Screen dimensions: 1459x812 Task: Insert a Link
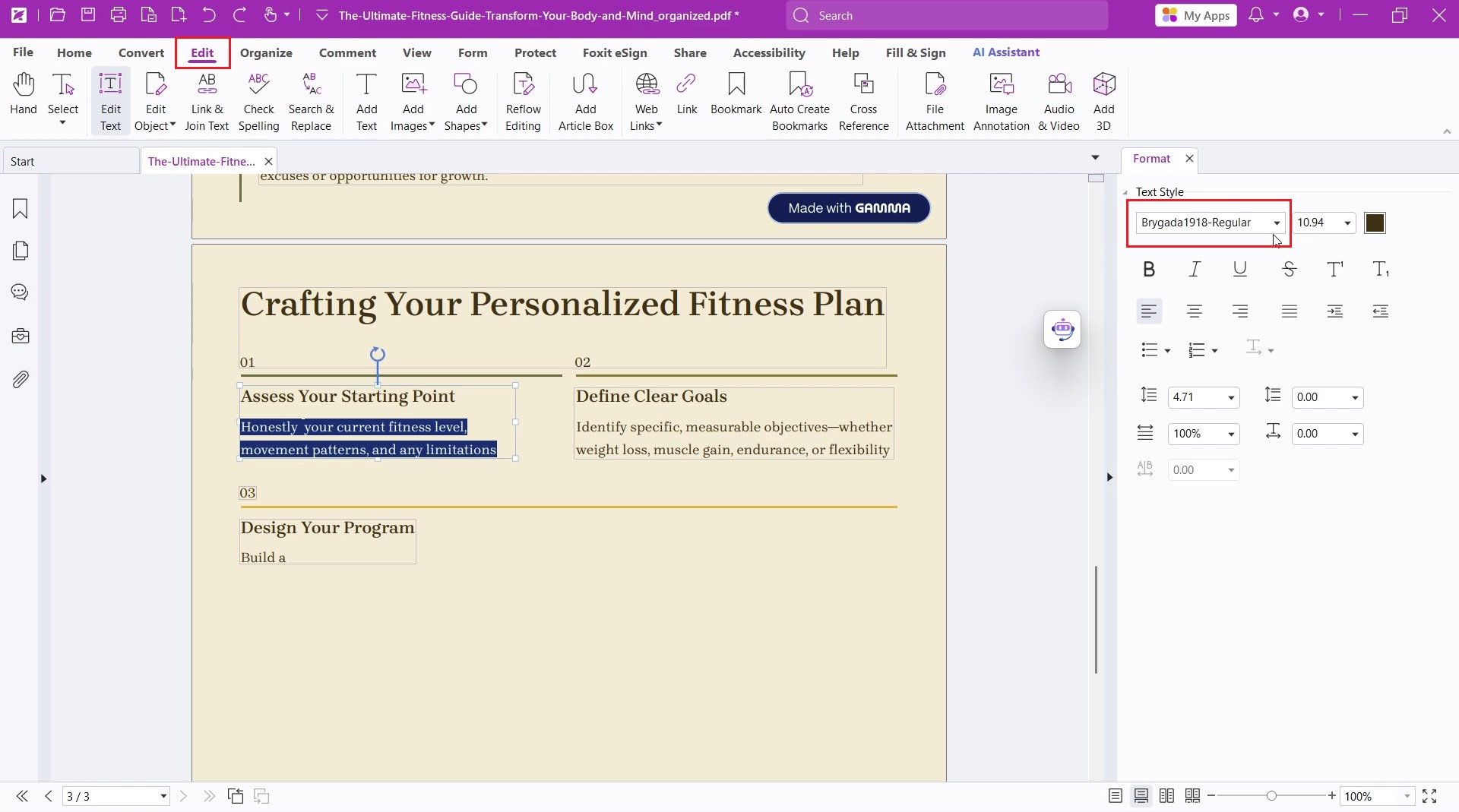(x=687, y=93)
